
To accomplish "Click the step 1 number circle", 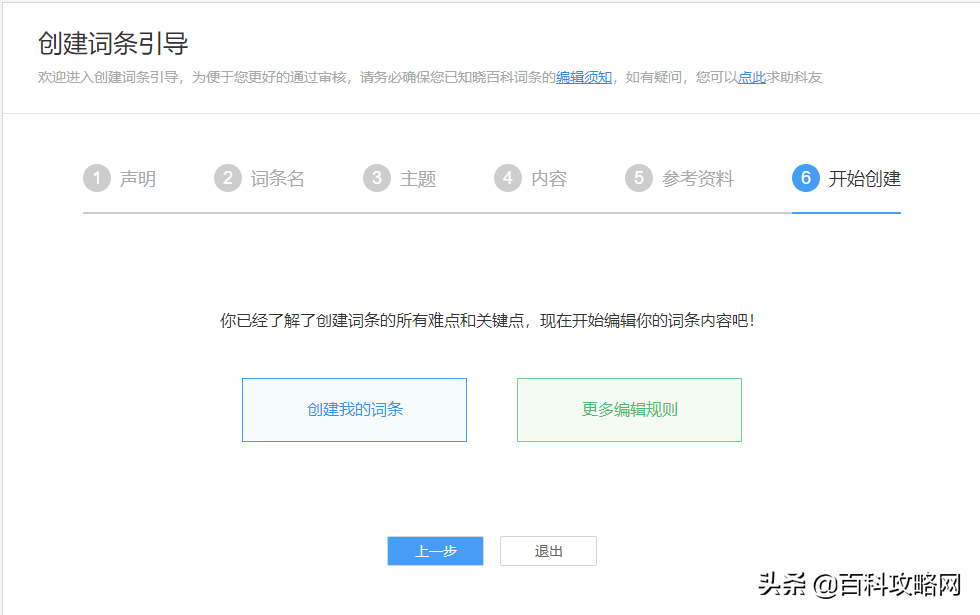I will tap(96, 179).
